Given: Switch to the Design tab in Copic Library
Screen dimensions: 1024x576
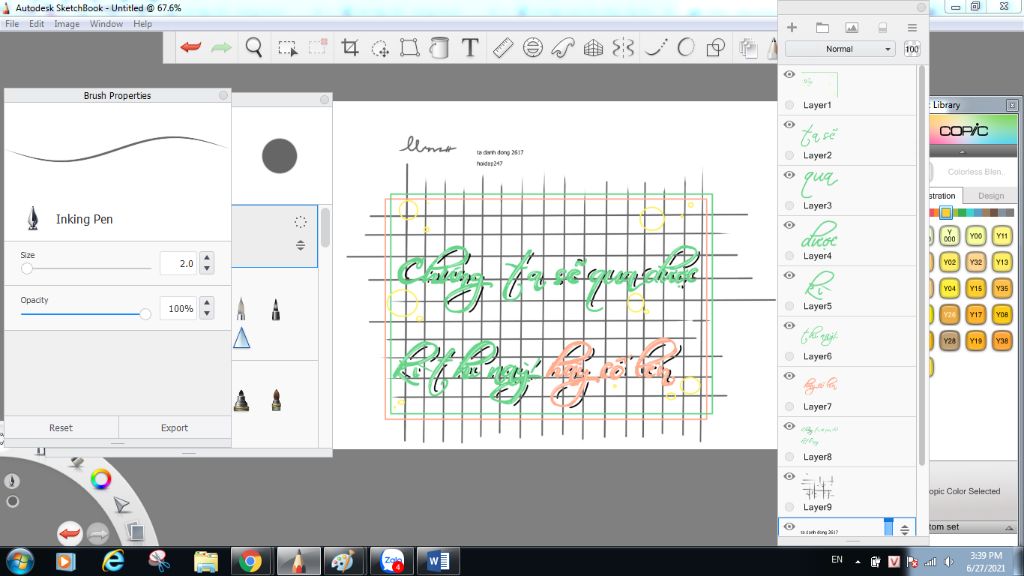Looking at the screenshot, I should click(x=991, y=196).
